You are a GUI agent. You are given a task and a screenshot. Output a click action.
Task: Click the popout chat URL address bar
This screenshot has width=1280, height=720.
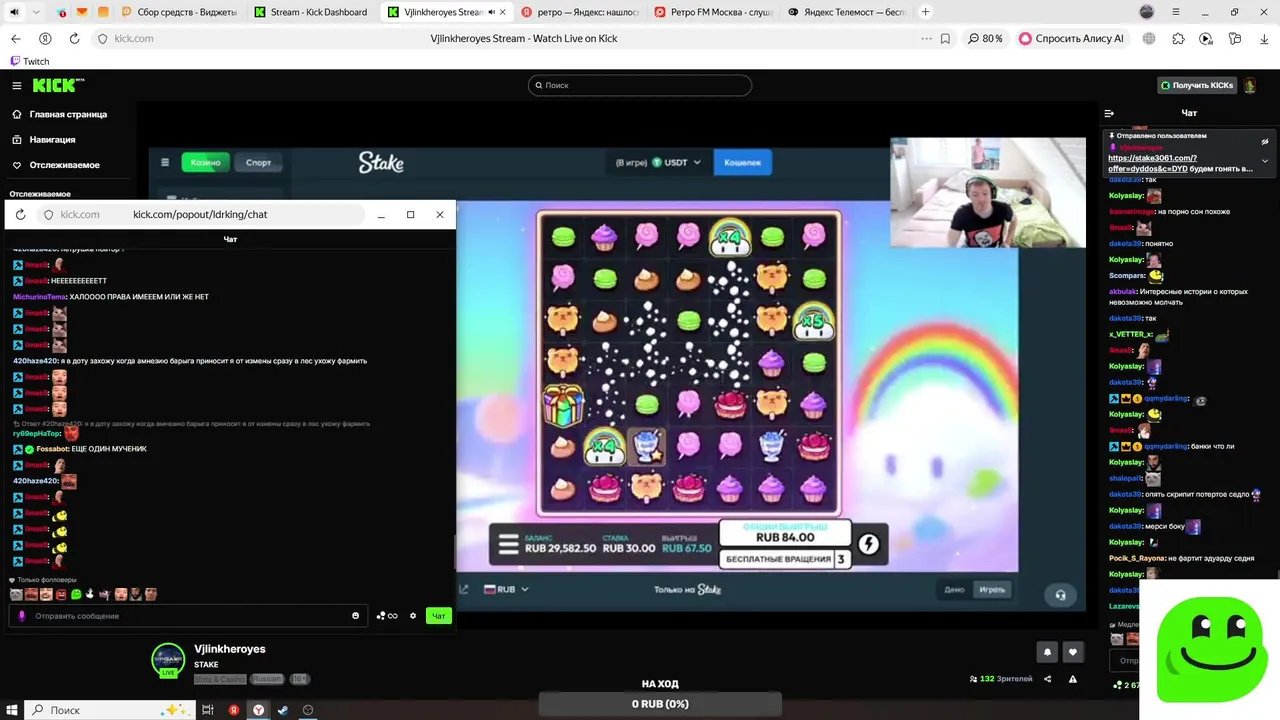click(x=200, y=214)
